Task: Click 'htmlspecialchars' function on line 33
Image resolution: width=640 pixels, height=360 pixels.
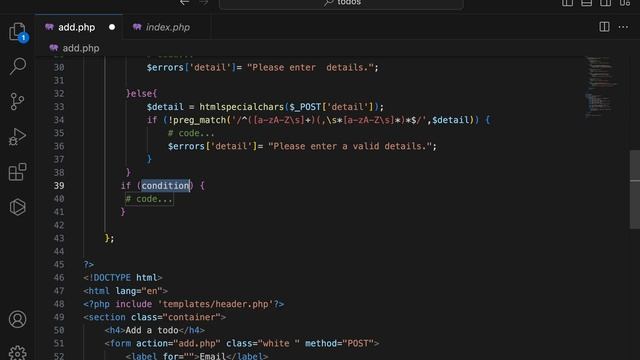Action: (242, 107)
